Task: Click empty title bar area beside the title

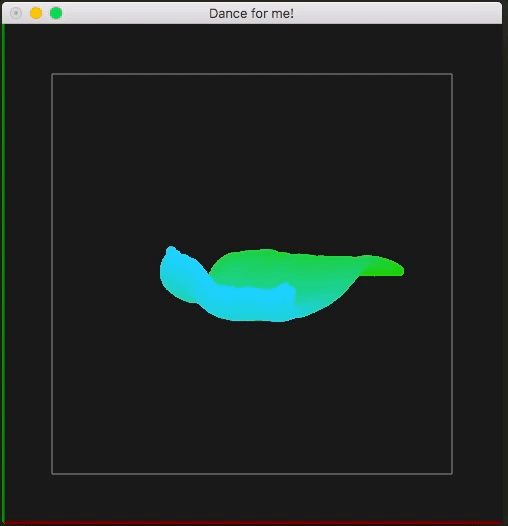Action: click(x=396, y=13)
